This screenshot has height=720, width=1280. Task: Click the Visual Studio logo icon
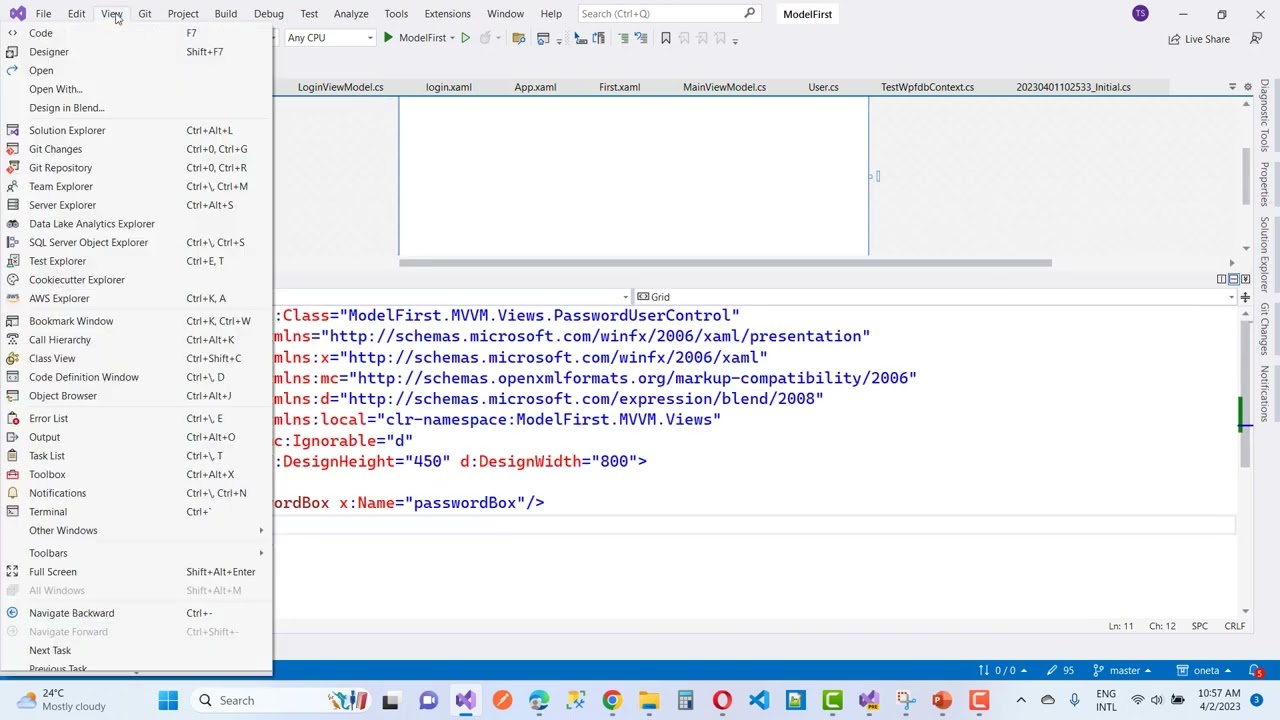[x=17, y=13]
